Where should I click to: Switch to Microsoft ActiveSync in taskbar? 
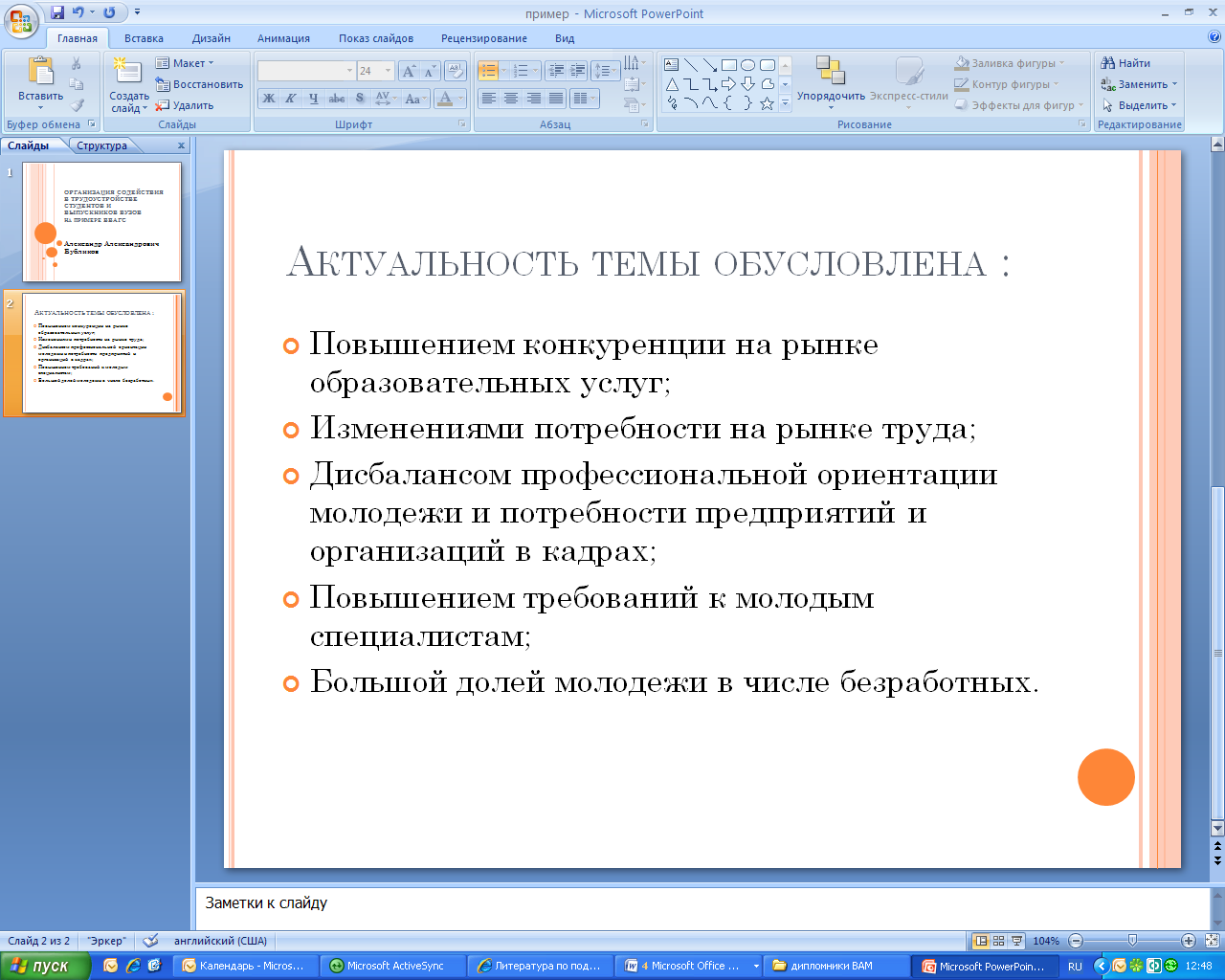tap(392, 966)
